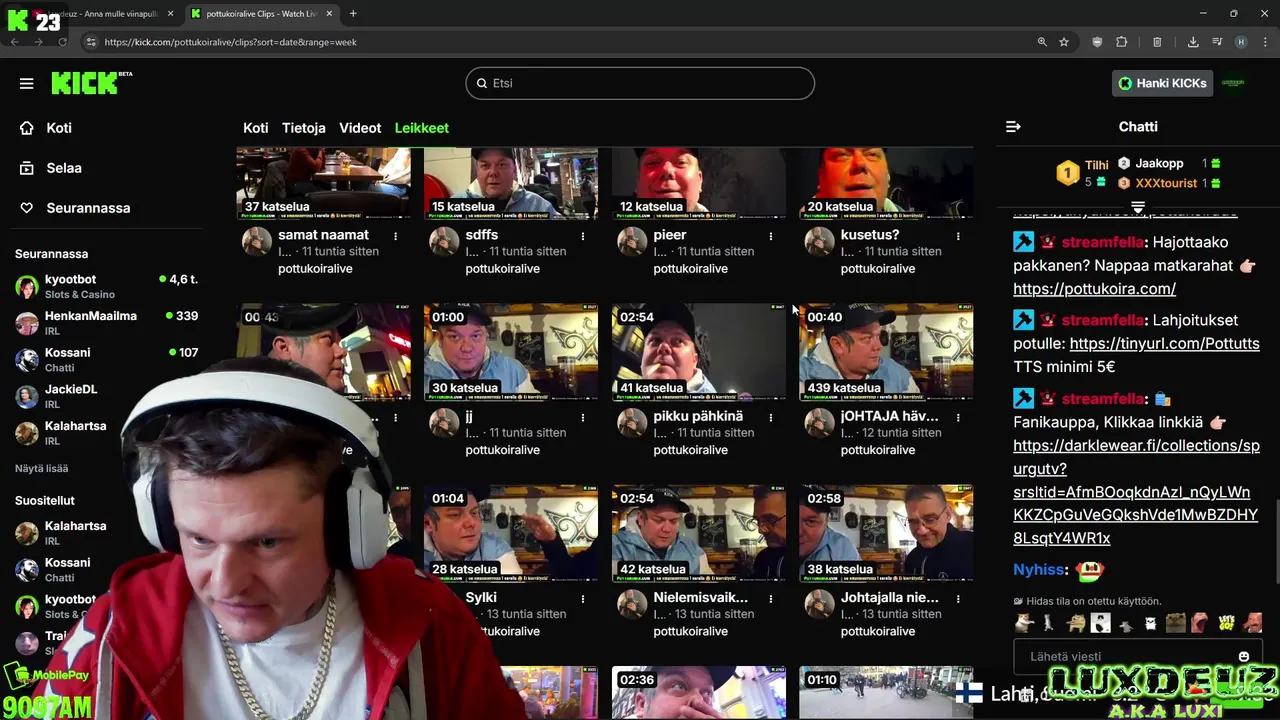Open options menu for clip 'Johtajalla nie...'

tap(958, 598)
